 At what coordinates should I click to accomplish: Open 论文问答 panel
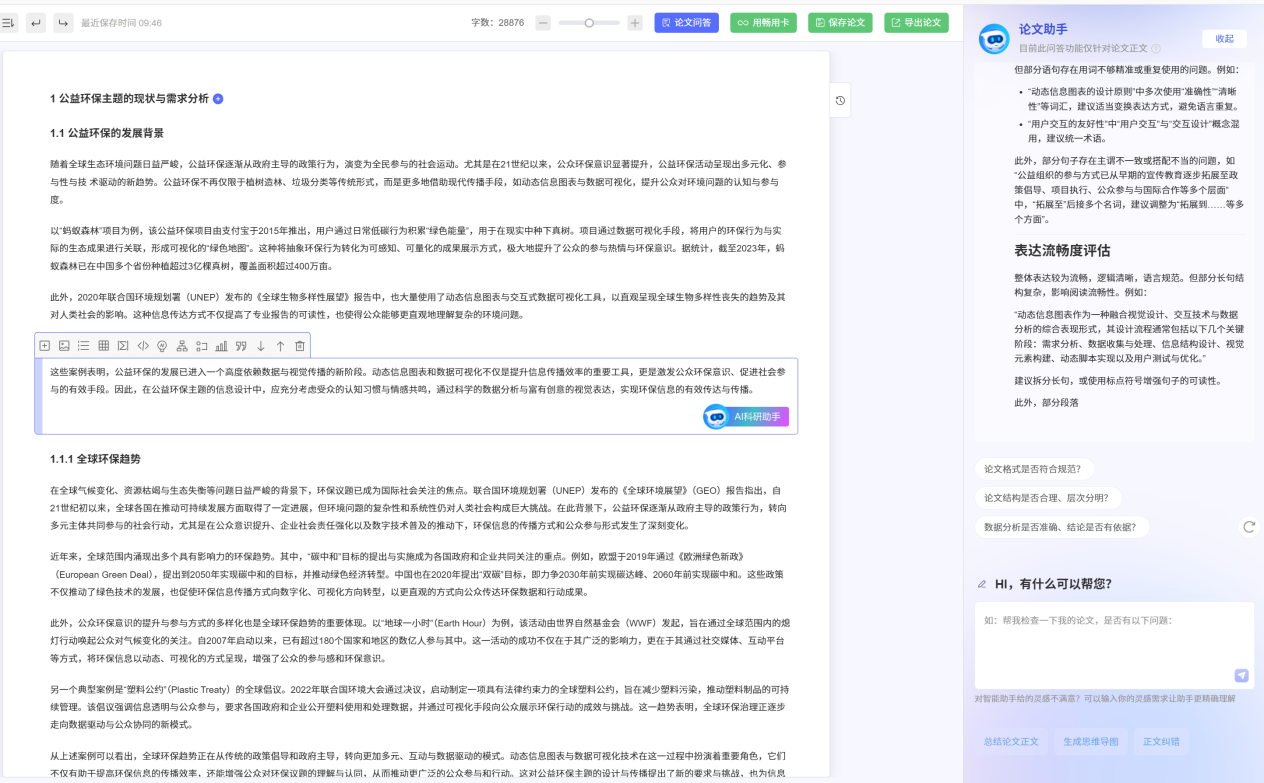[687, 22]
